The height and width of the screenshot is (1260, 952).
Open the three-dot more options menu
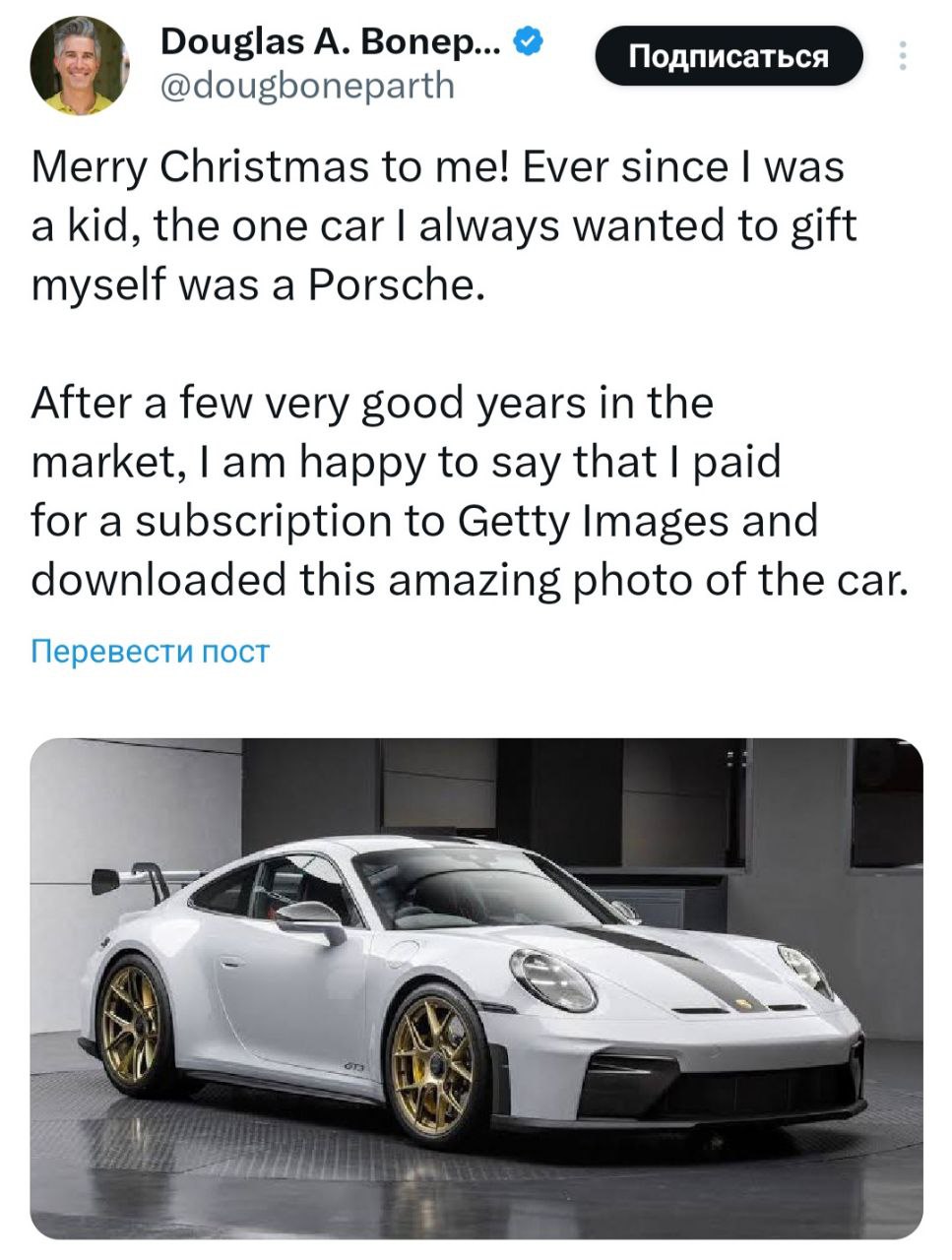pyautogui.click(x=901, y=57)
